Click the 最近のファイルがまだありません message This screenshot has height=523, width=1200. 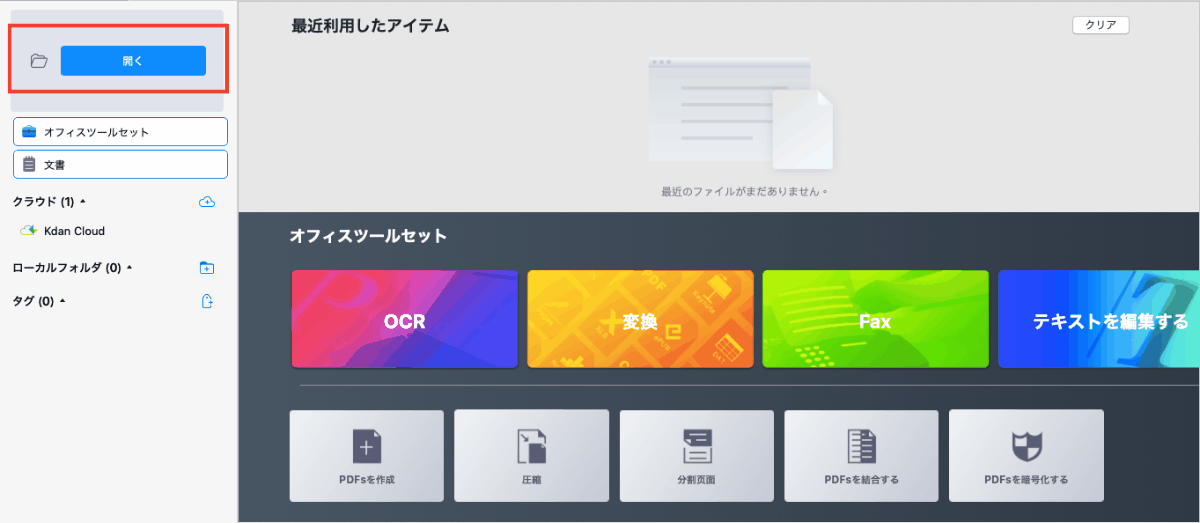point(745,190)
